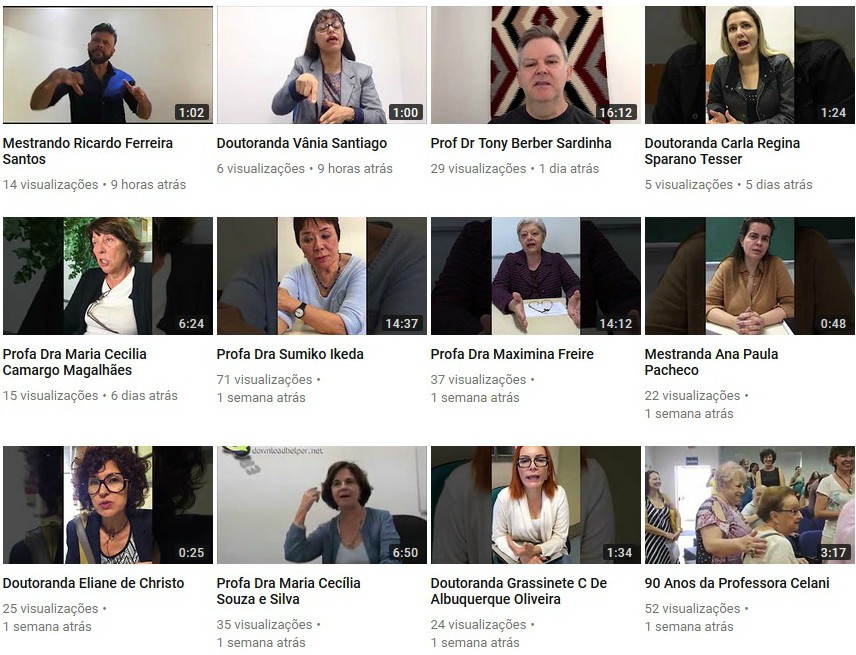Screen dimensions: 856x655
Task: Click the 90 Anos da Professora Celani title
Action: tap(737, 583)
